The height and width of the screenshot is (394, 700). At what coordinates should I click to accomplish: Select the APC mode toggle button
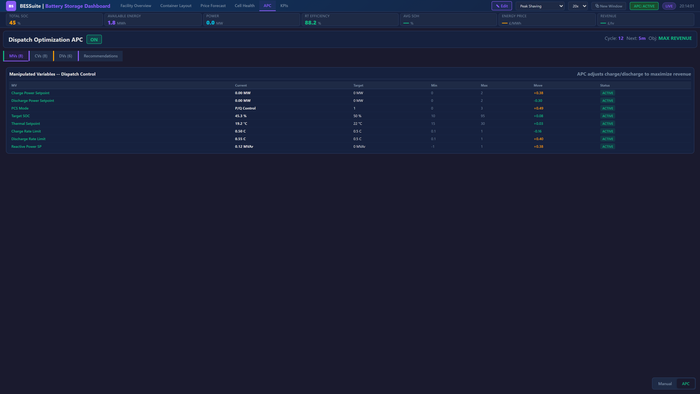685,384
